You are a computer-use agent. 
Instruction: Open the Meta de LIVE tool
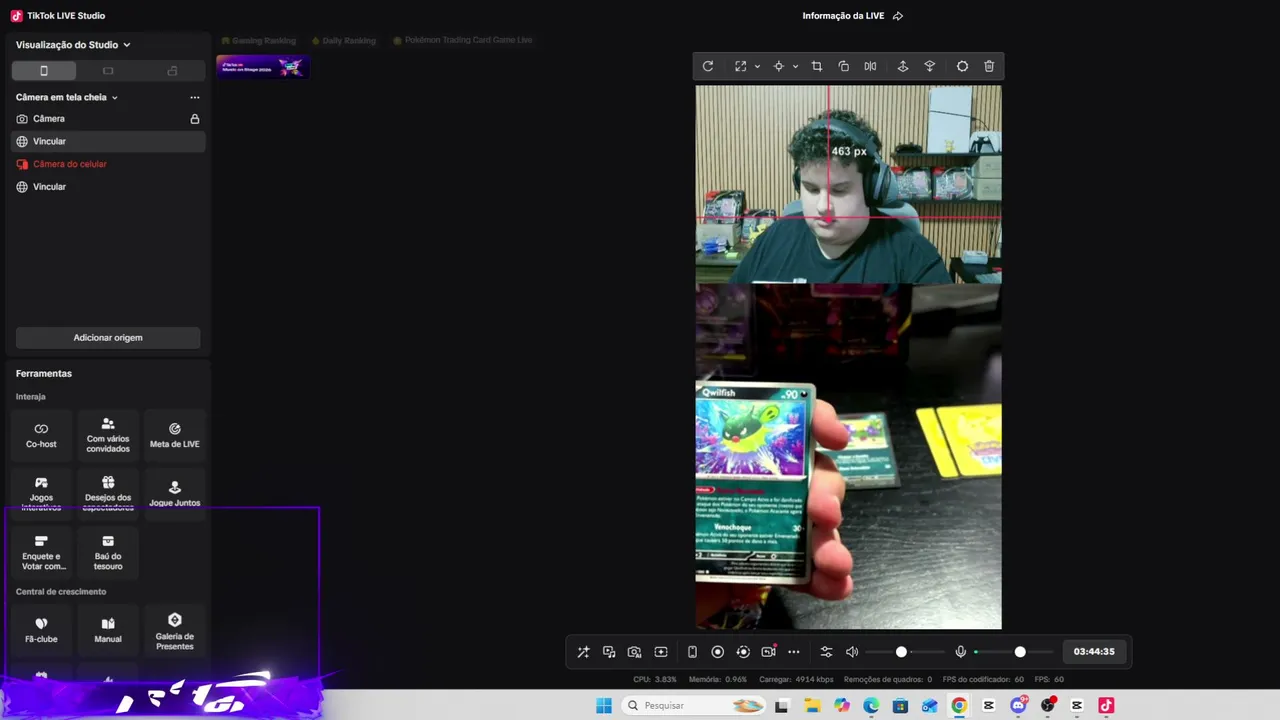[x=175, y=435]
